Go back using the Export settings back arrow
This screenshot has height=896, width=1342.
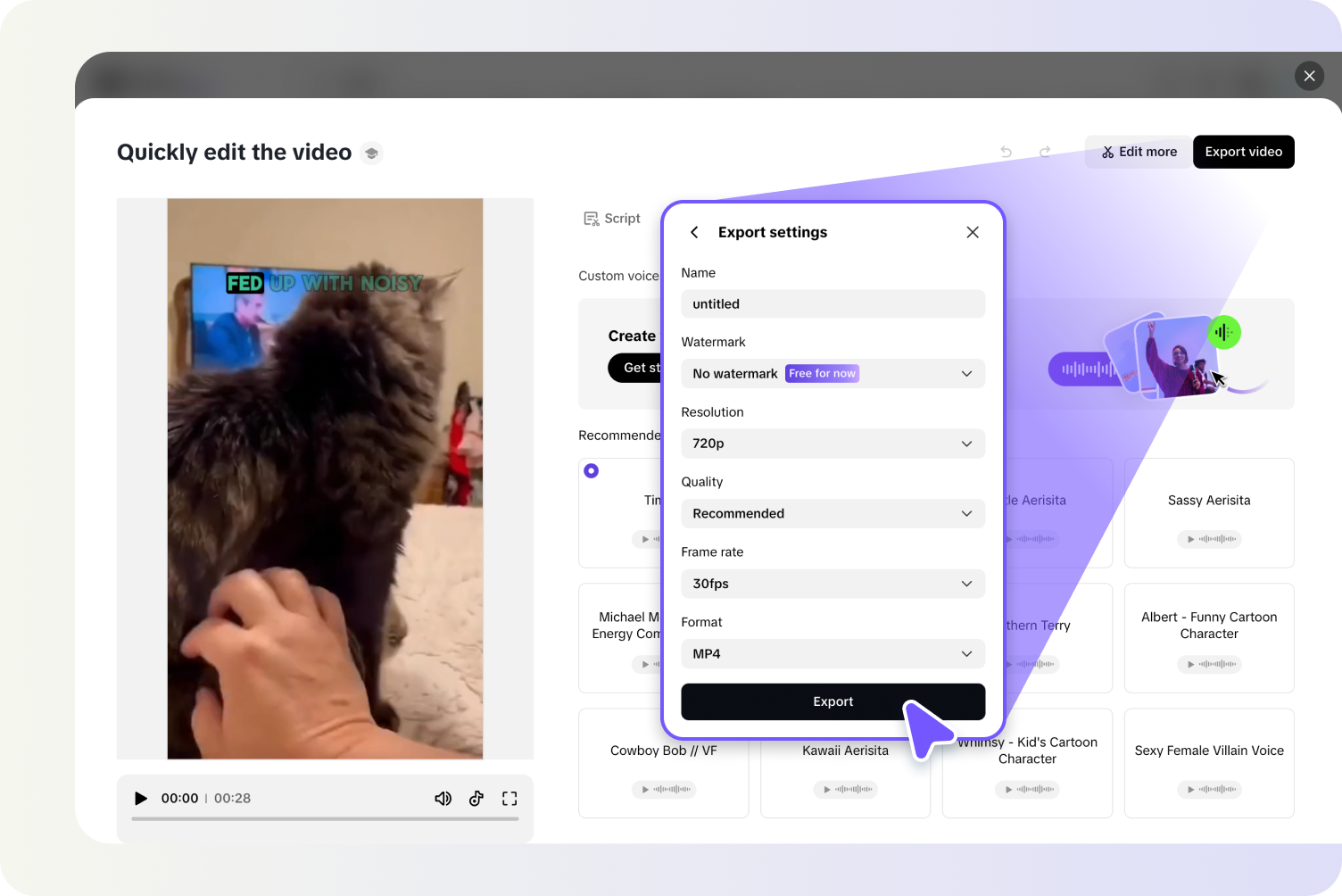694,232
